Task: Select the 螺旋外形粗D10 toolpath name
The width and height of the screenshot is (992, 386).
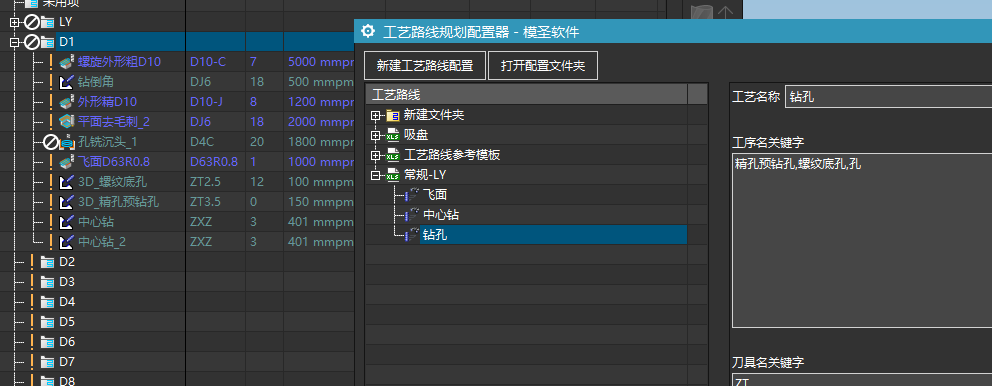Action: tap(120, 62)
